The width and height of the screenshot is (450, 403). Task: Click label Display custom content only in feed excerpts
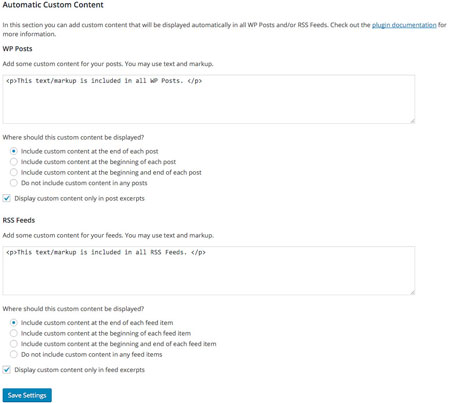pos(79,370)
